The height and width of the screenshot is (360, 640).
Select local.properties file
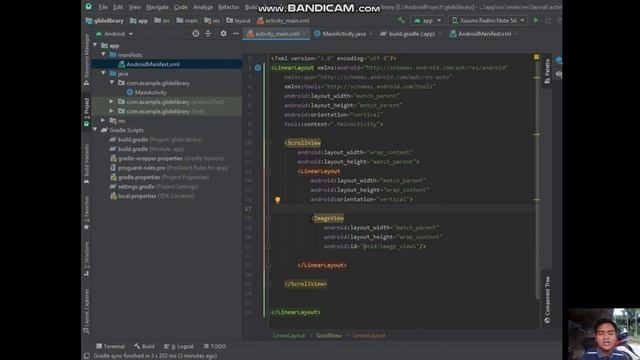point(152,196)
